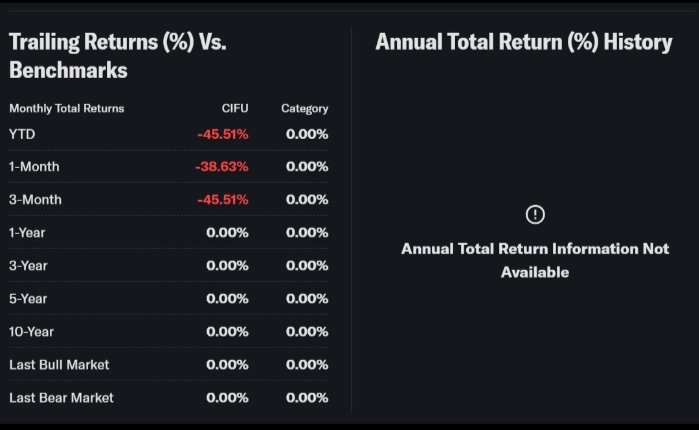Select the Category column header
Screen dimensions: 699x430
tap(304, 108)
